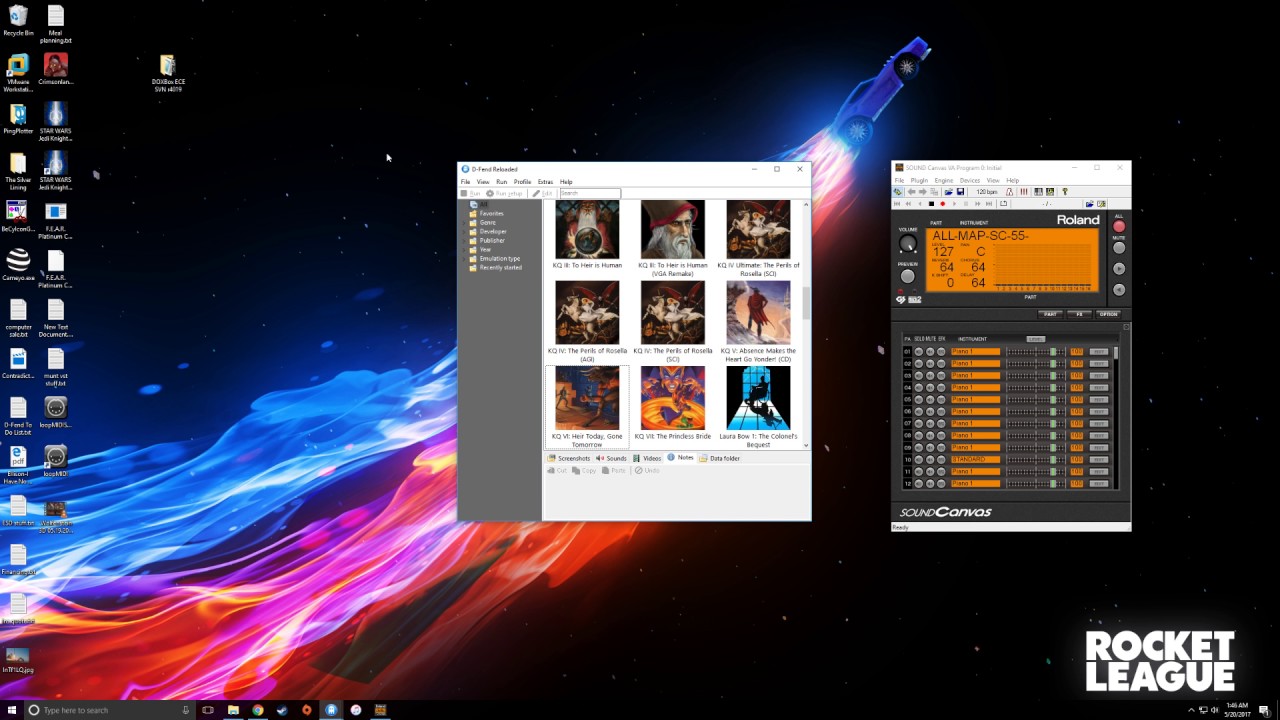Select Favorites in D-Fend tree
The width and height of the screenshot is (1280, 720).
point(491,213)
